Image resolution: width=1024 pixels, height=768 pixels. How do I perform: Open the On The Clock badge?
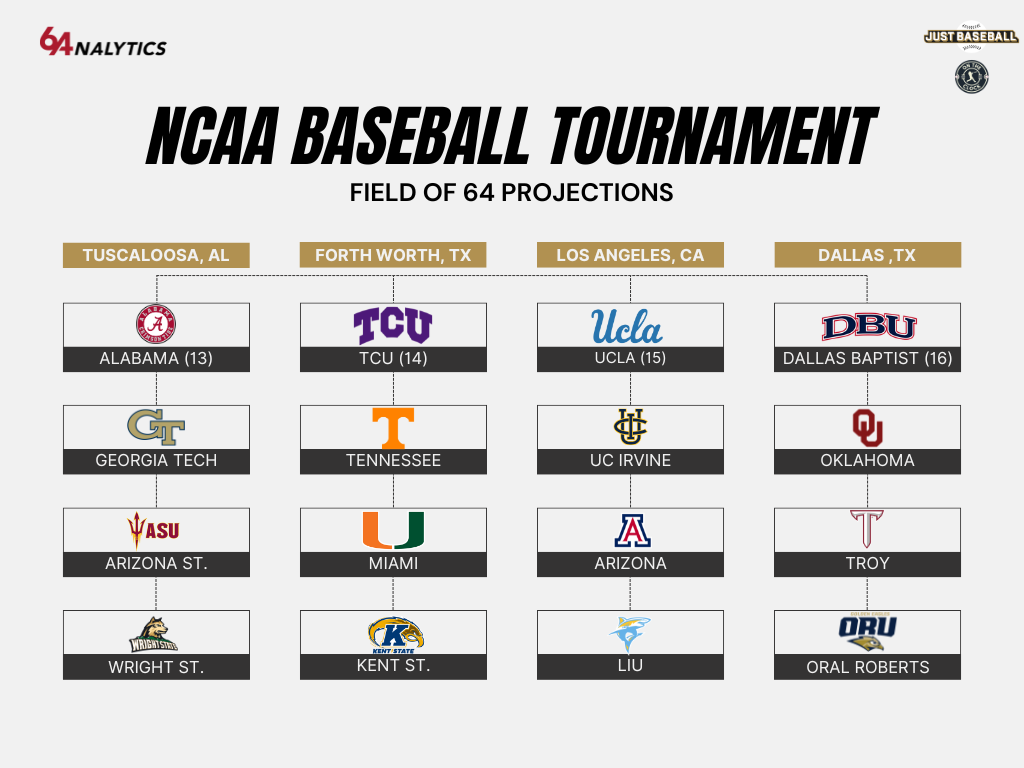click(x=971, y=77)
